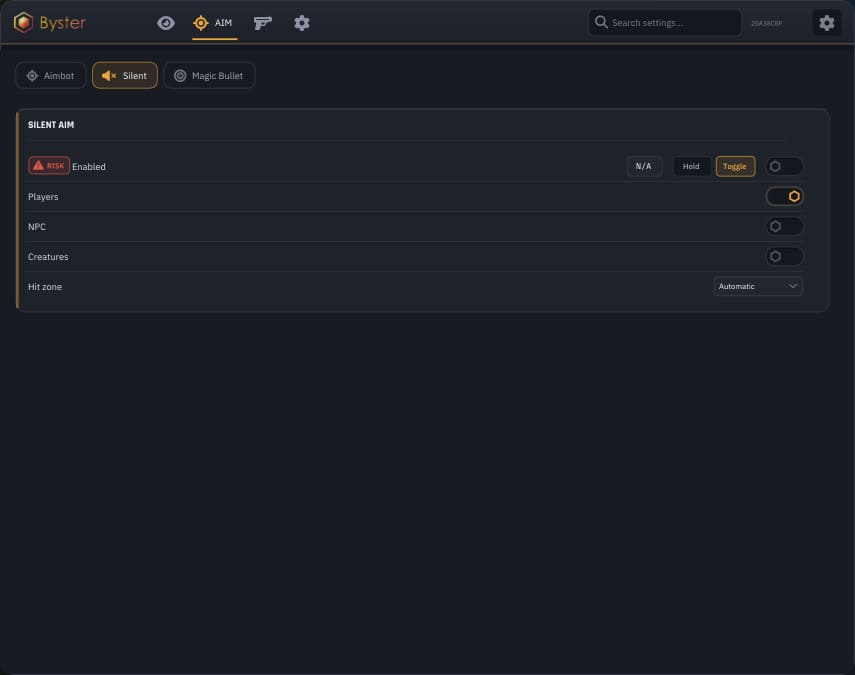Viewport: 855px width, 675px height.
Task: Enable the Silent Aim Enabled switch
Action: [784, 166]
